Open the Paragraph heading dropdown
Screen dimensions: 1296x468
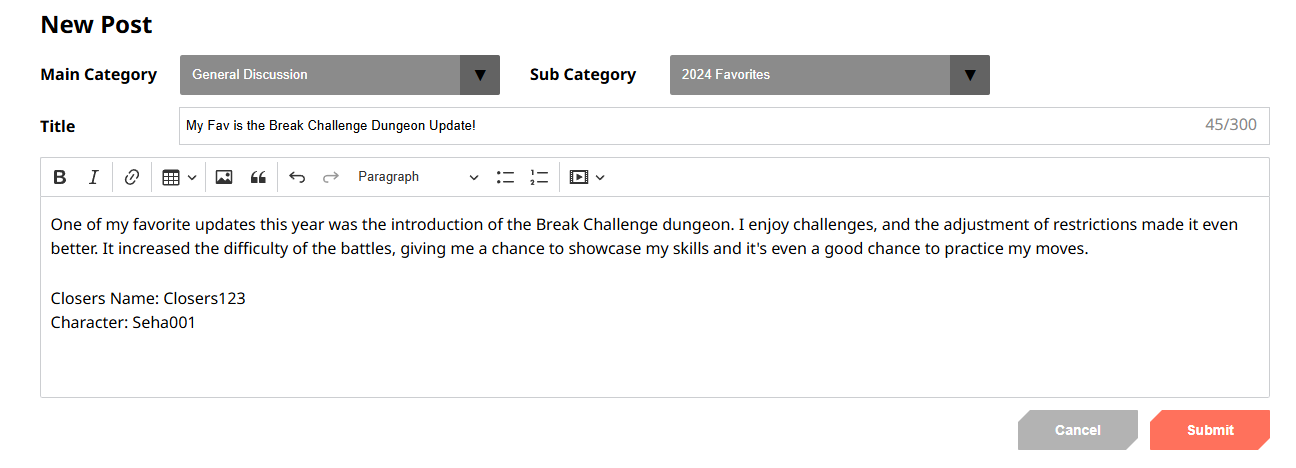click(x=418, y=177)
